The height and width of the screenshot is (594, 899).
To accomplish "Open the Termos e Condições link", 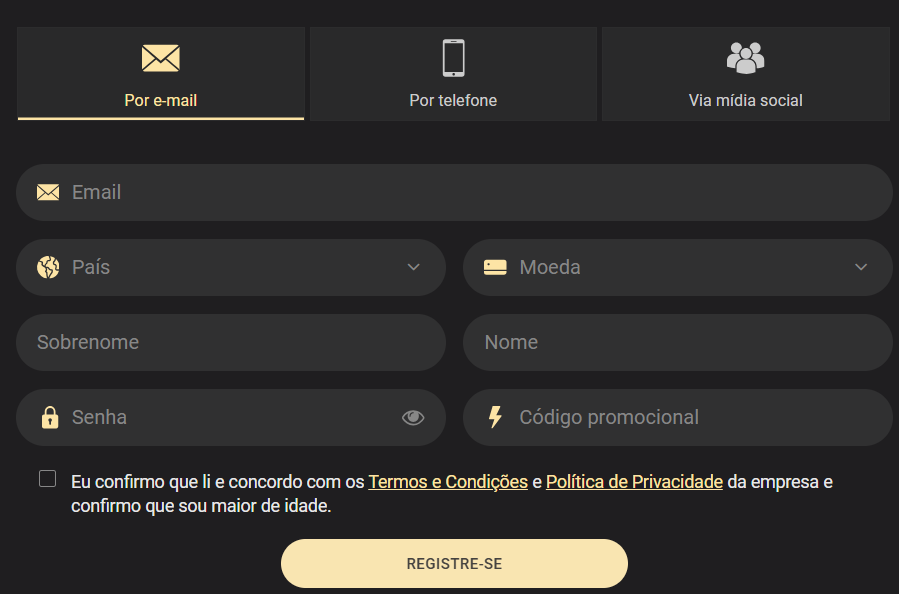I will tap(448, 482).
